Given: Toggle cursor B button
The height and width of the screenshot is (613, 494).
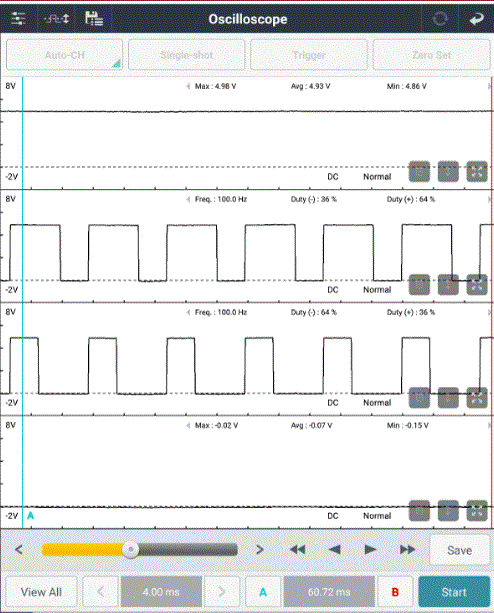Looking at the screenshot, I should (395, 592).
